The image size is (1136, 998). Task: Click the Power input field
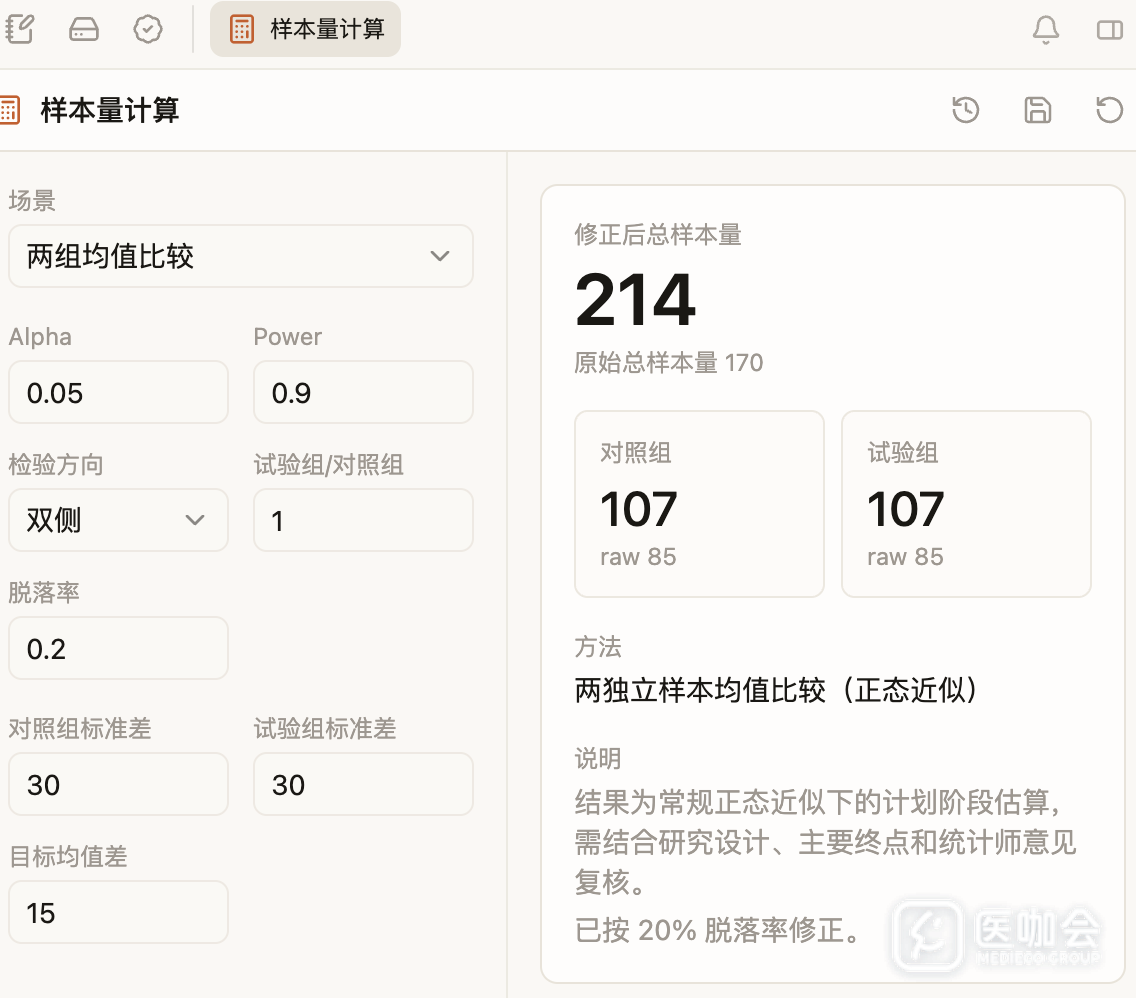363,393
